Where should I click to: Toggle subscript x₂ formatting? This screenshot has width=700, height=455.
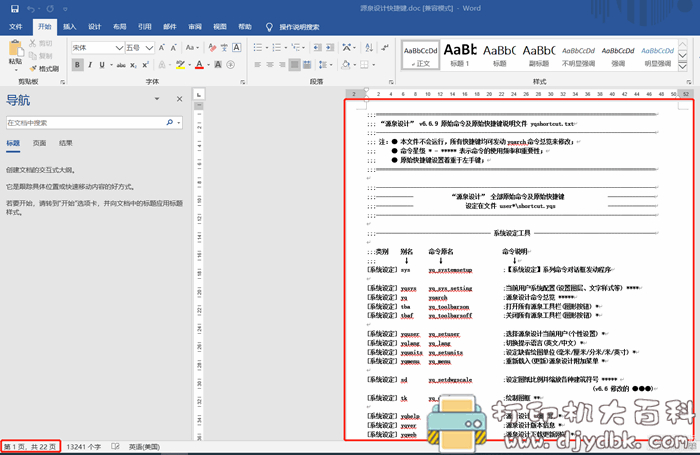133,65
